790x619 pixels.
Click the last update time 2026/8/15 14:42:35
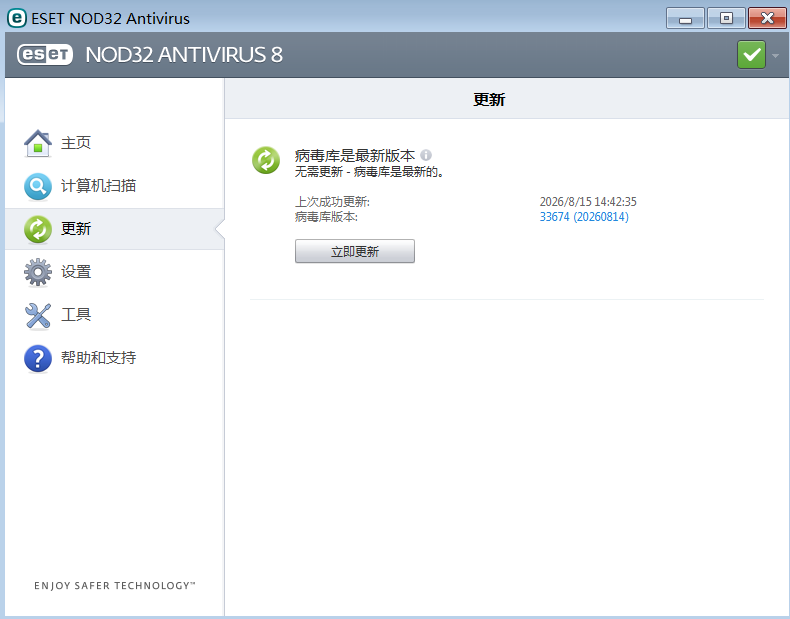(x=588, y=202)
